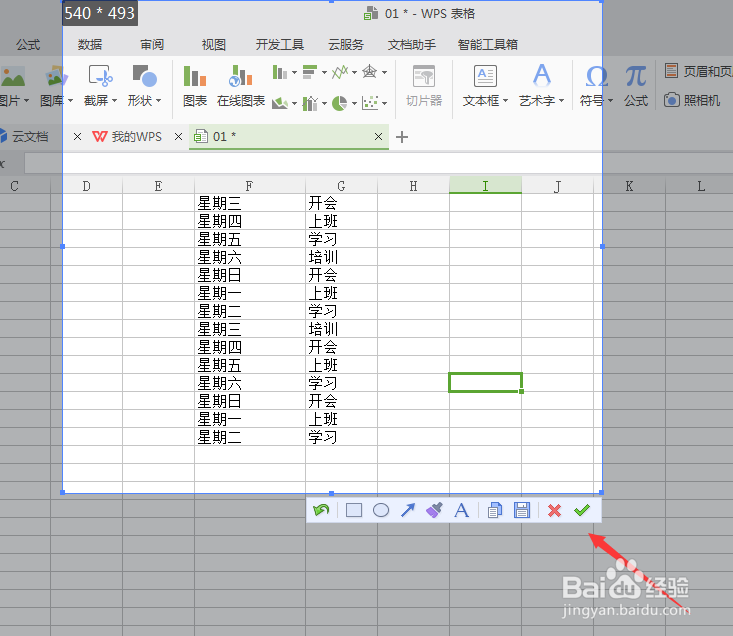733x636 pixels.
Task: Open the 文档助手 ribbon tab
Action: [411, 45]
